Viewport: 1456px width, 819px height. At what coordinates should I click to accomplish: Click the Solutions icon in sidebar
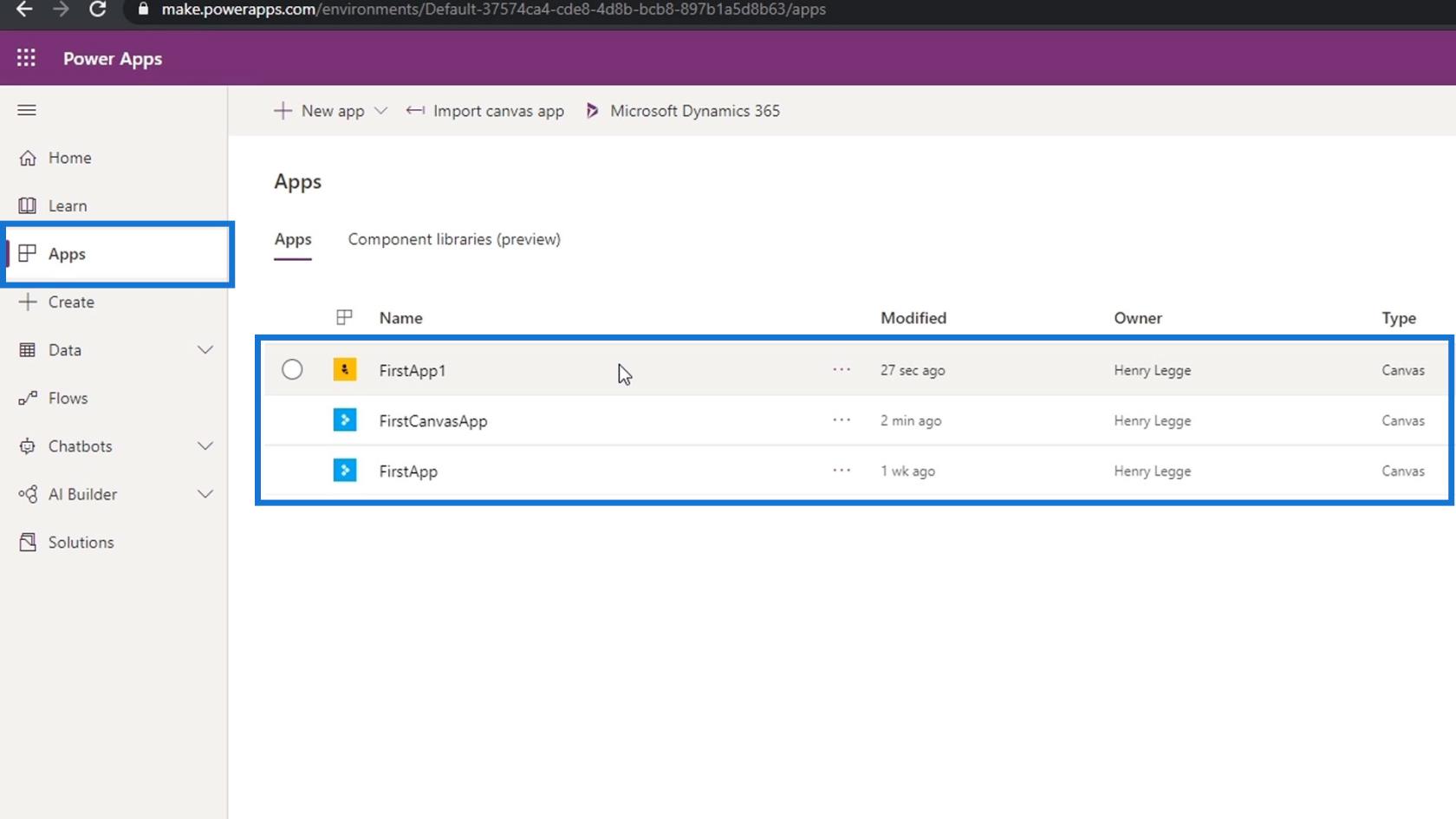point(28,543)
